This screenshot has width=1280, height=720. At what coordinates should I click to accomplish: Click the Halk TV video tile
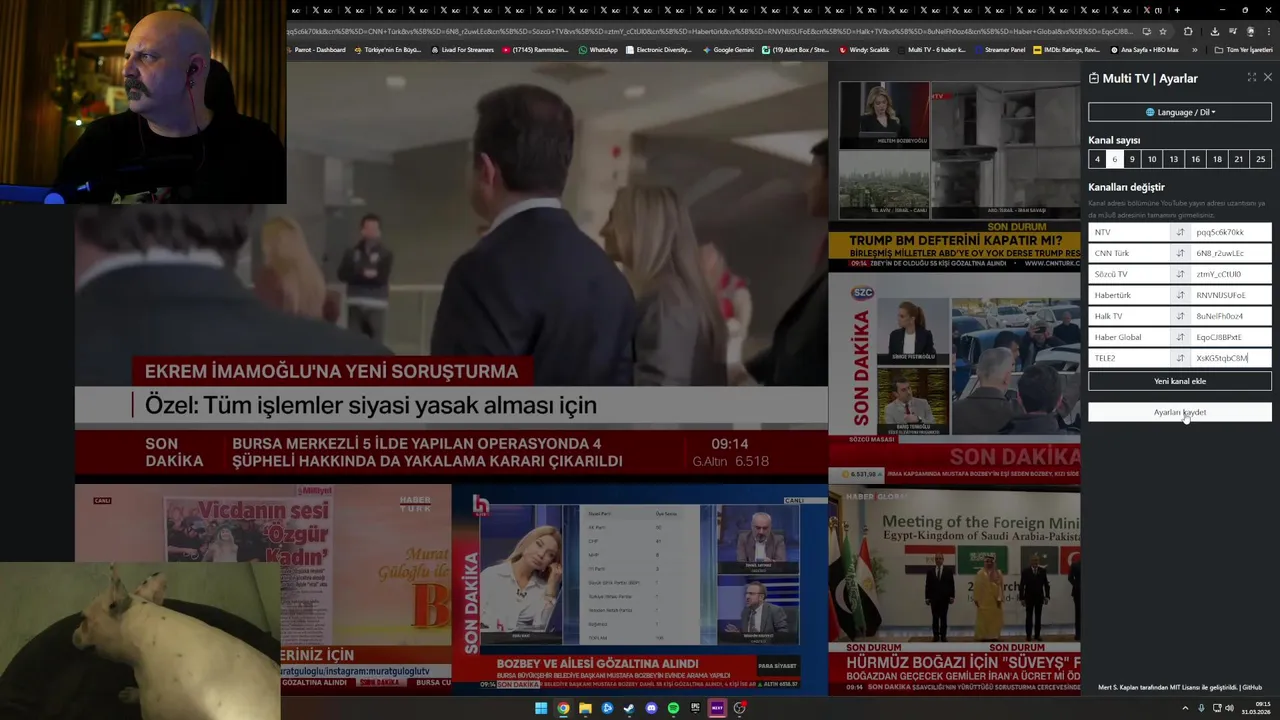[640, 588]
